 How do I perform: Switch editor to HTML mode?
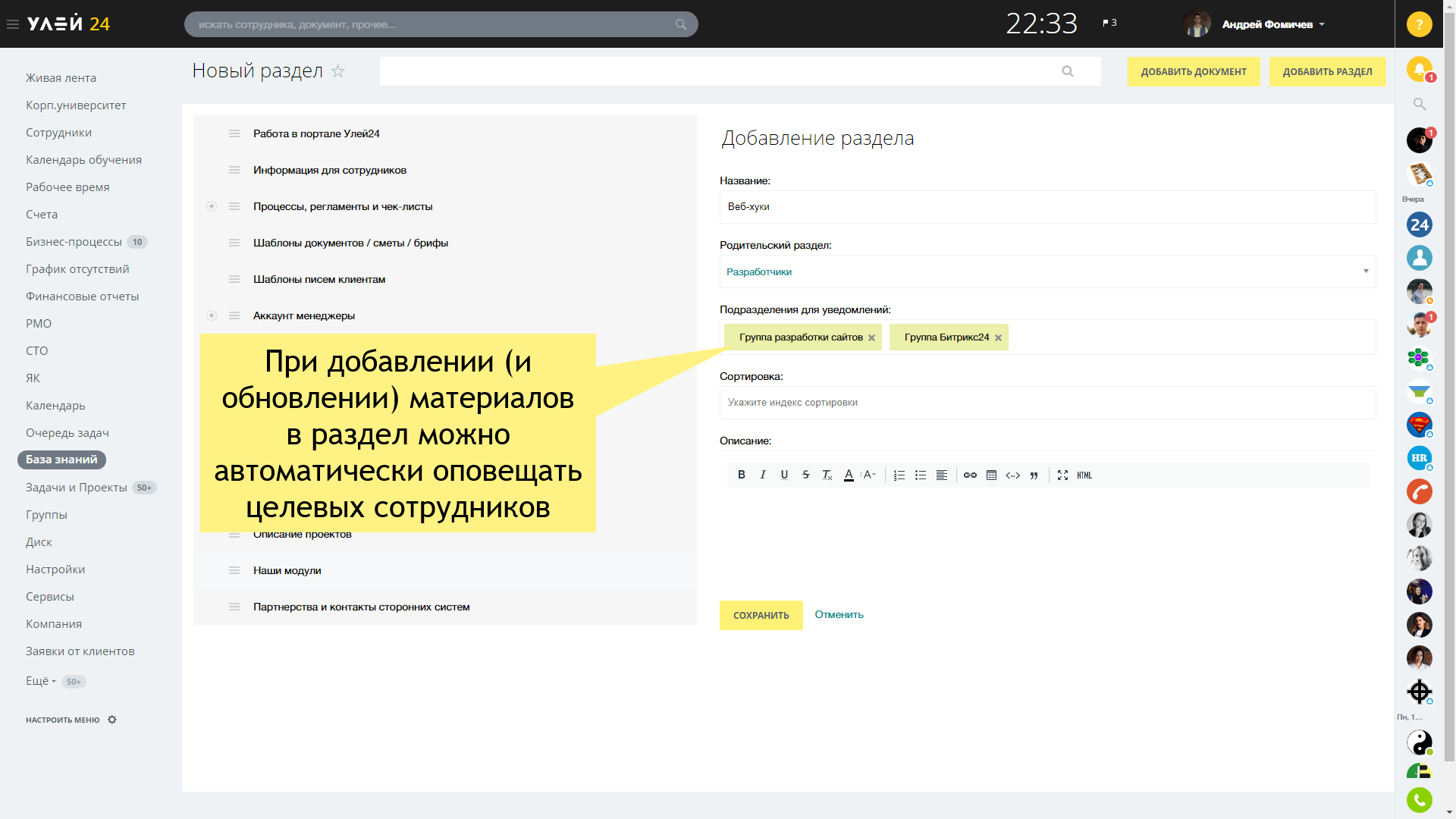[1084, 475]
